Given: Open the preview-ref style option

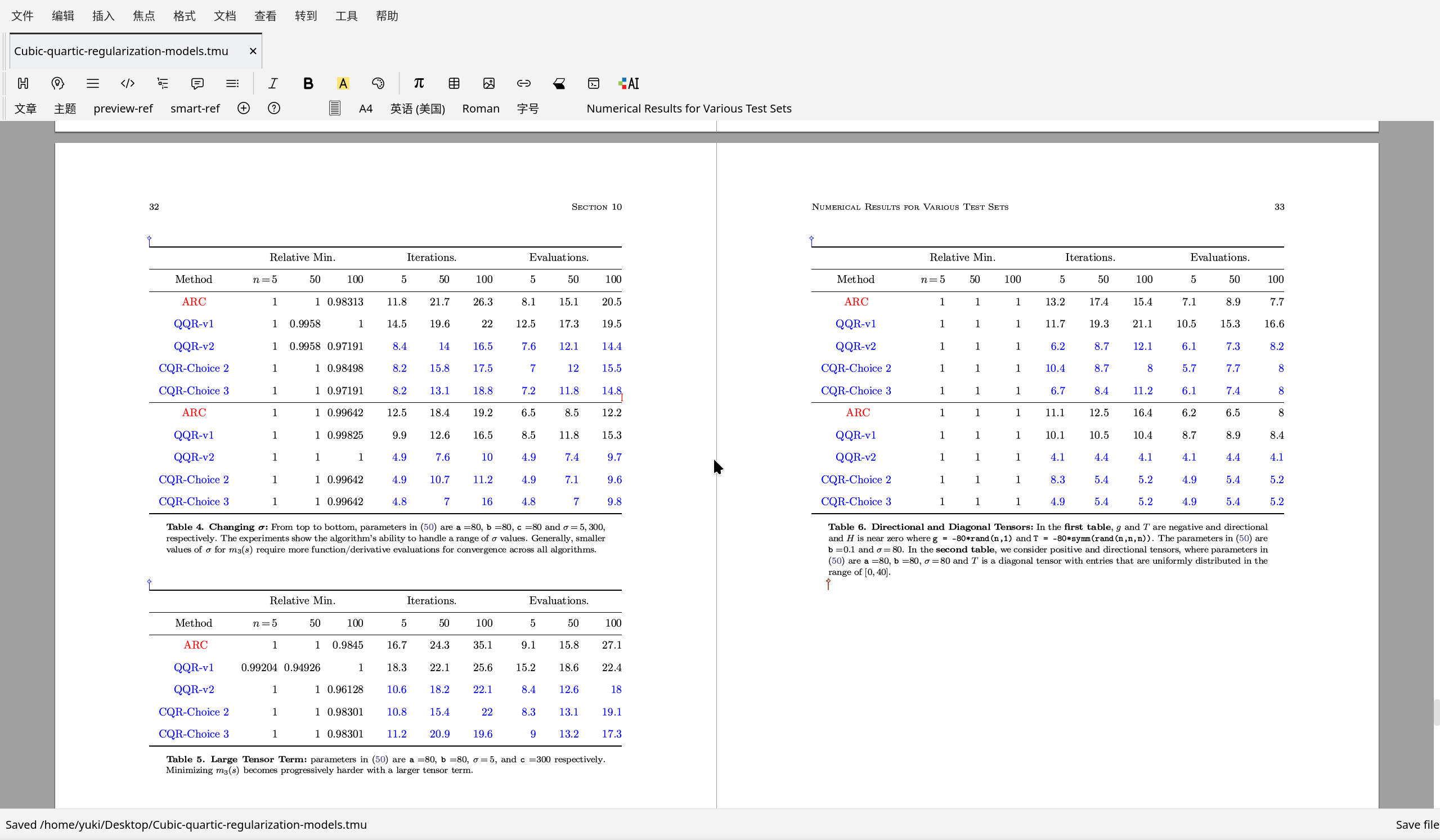Looking at the screenshot, I should point(123,109).
